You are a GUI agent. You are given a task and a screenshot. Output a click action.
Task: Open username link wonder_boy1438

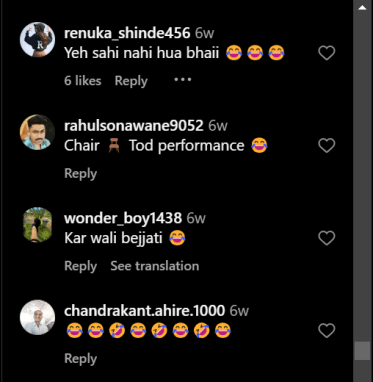tap(123, 218)
